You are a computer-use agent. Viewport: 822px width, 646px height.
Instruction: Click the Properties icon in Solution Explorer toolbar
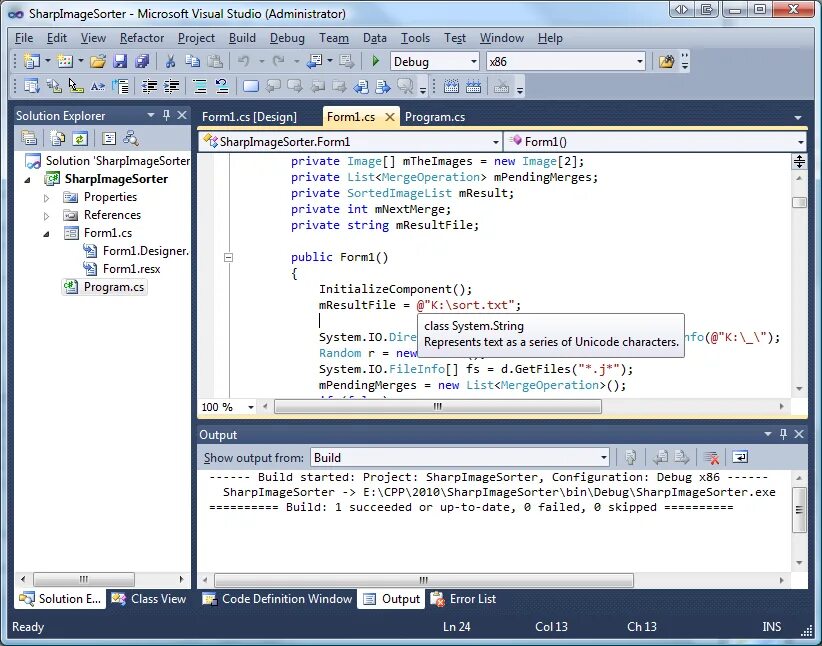[x=29, y=138]
